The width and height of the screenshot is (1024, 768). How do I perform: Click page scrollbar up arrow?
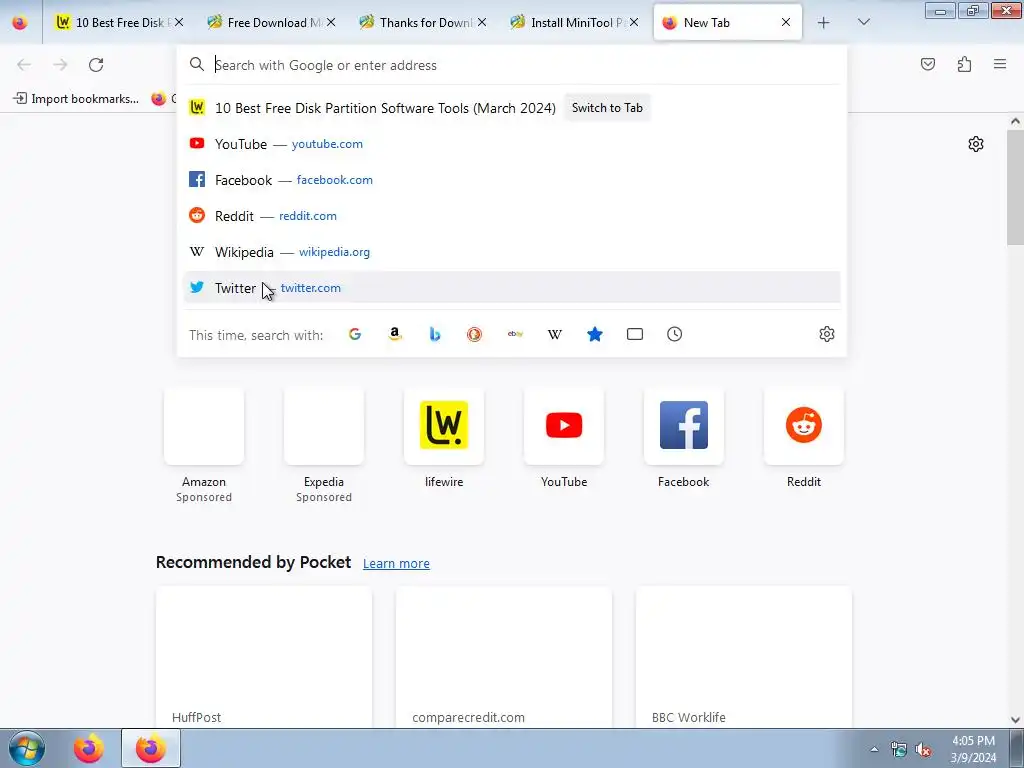coord(1015,121)
